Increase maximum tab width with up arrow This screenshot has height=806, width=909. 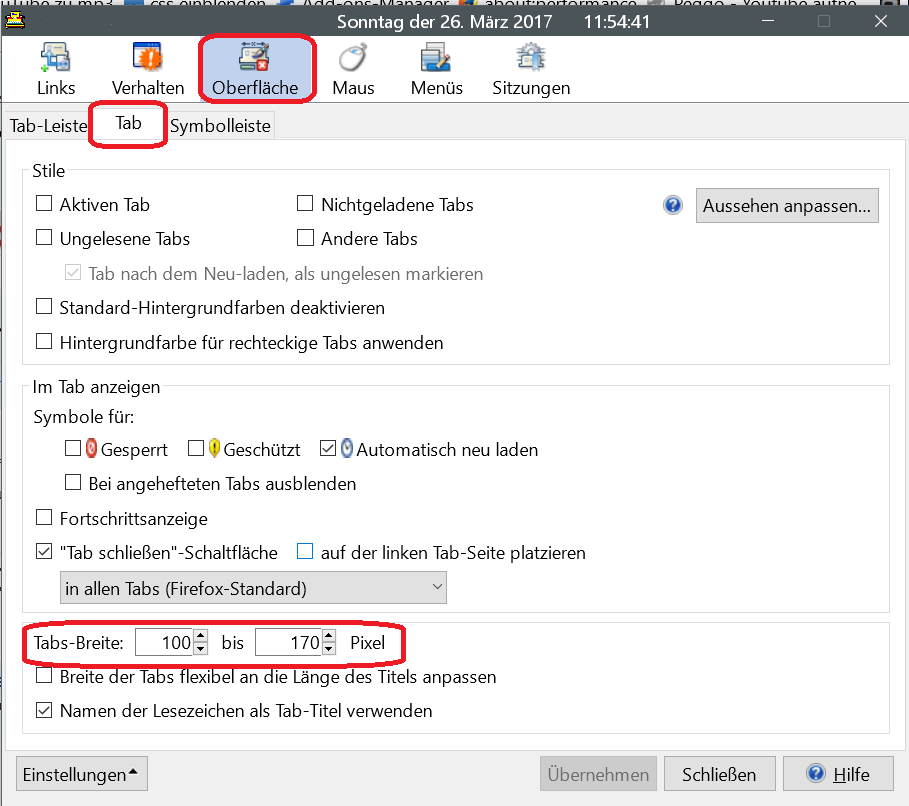pyautogui.click(x=329, y=636)
